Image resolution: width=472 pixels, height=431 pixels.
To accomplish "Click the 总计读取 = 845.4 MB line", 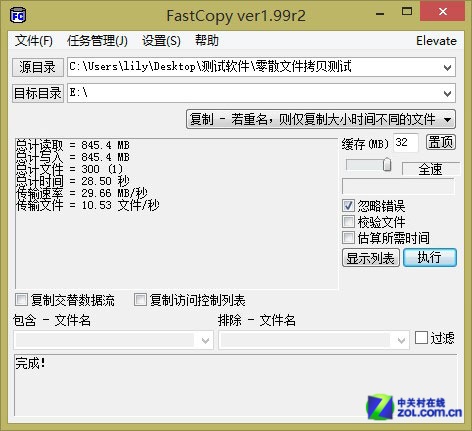I will point(73,145).
